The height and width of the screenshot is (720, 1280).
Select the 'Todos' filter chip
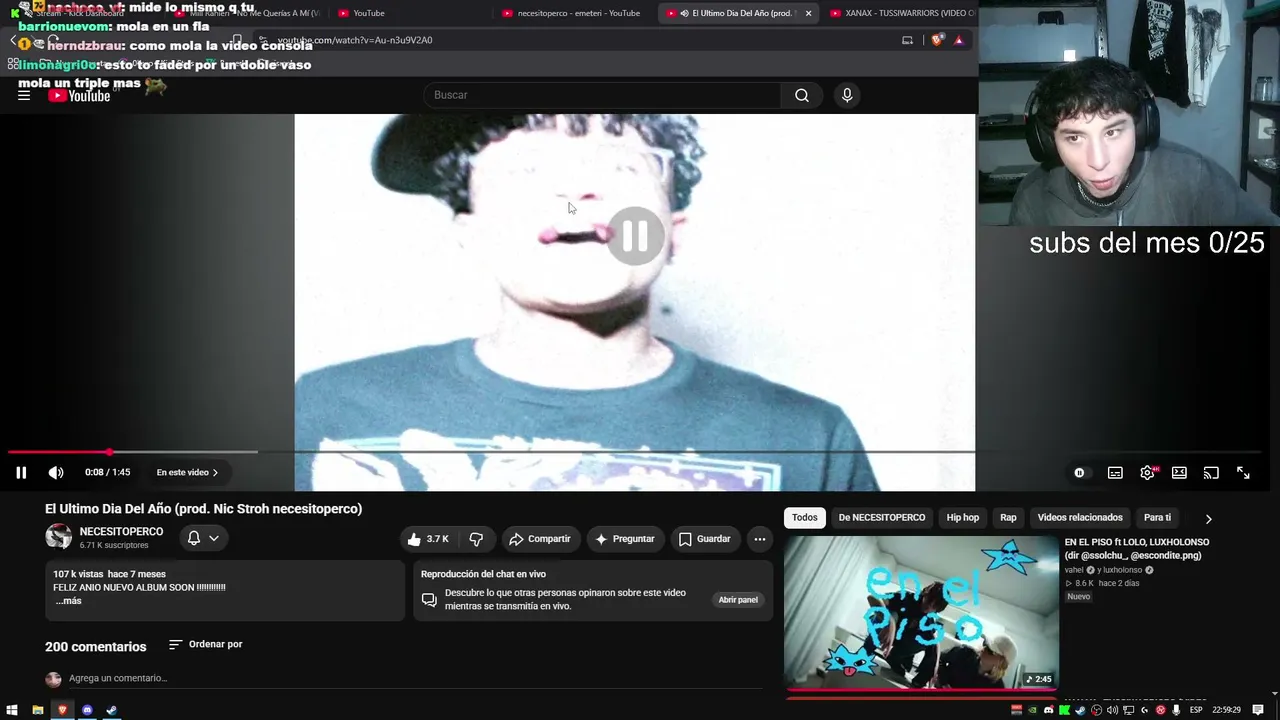click(x=805, y=518)
